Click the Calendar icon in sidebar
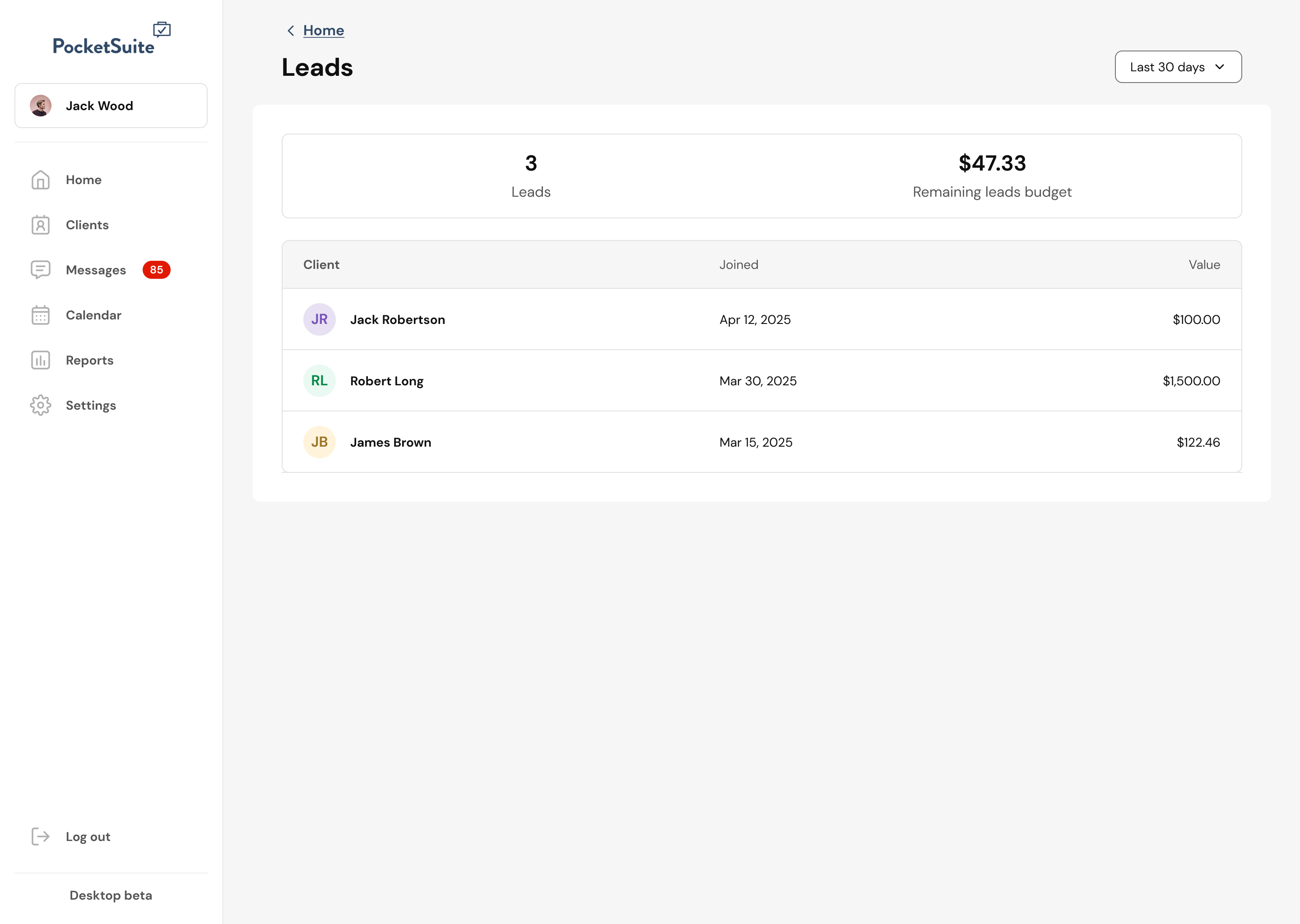Image resolution: width=1300 pixels, height=924 pixels. pos(41,315)
